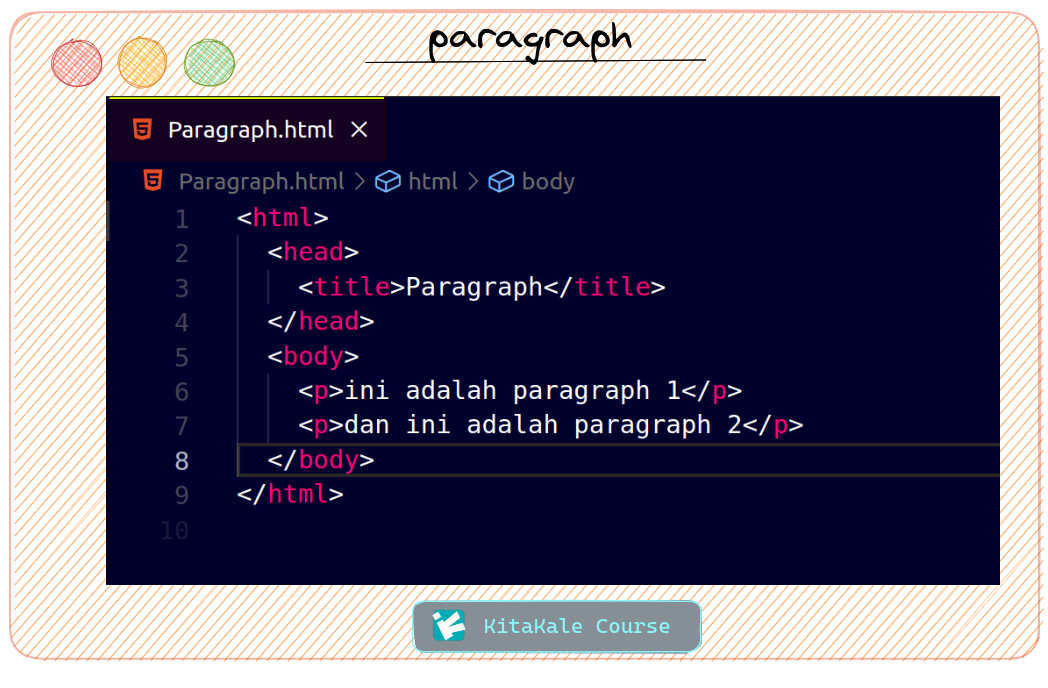Click line number 3 in the gutter
The image size is (1048, 688).
coord(182,288)
